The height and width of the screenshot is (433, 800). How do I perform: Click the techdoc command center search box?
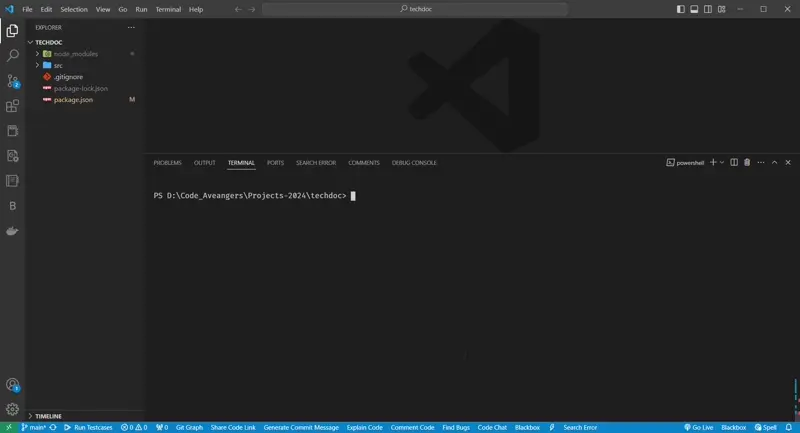[x=415, y=9]
